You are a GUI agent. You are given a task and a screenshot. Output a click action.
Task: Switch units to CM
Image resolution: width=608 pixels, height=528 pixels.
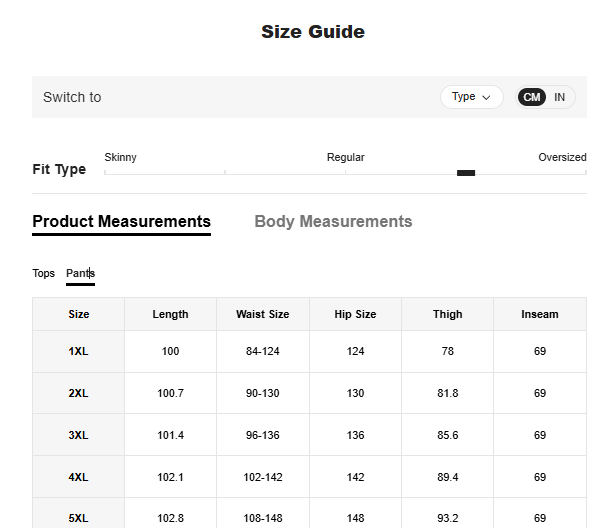coord(532,97)
